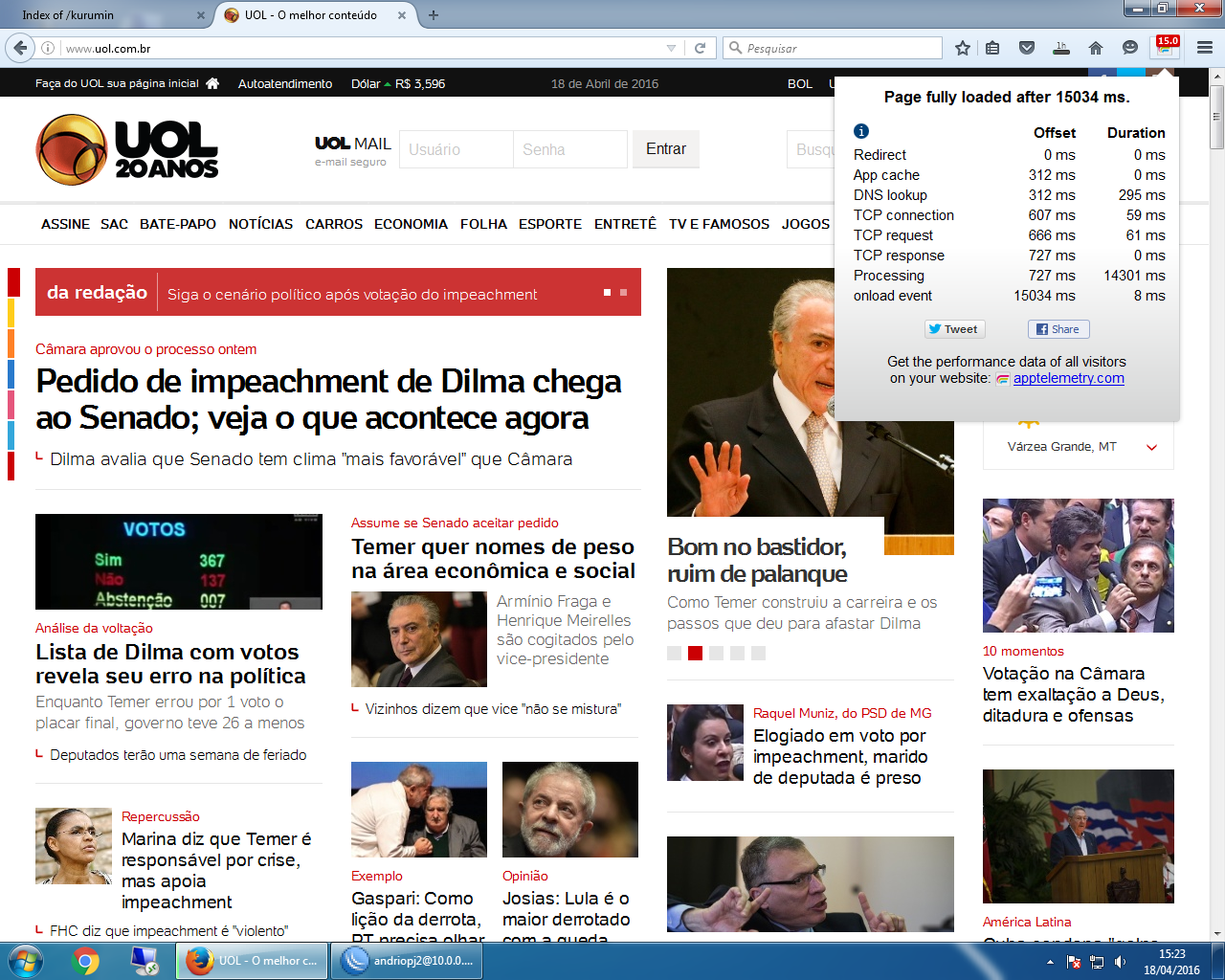Select the second red carousel indicator square
Screen dimensions: 1225x980
pyautogui.click(x=695, y=653)
